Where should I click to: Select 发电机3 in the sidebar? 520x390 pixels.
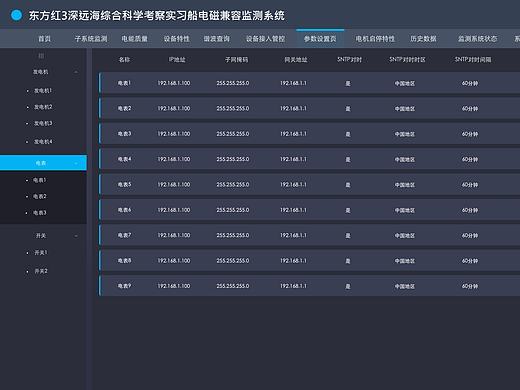tap(43, 123)
